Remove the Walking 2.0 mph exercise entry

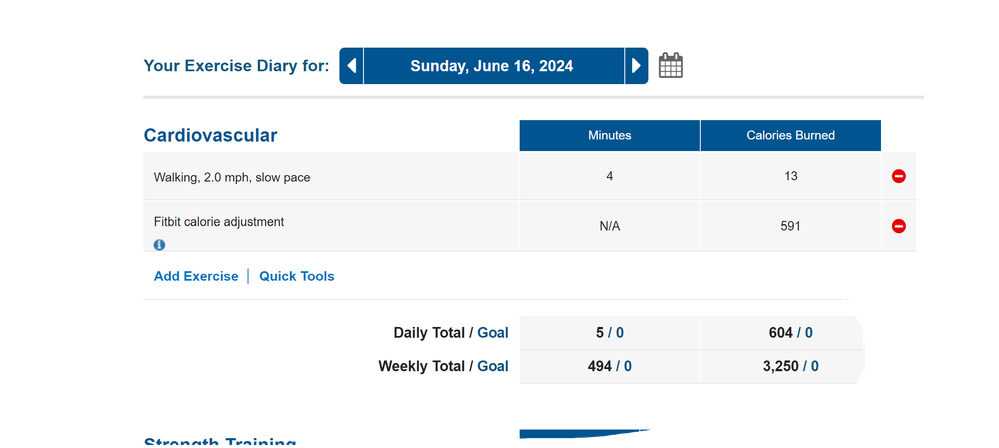coord(898,176)
